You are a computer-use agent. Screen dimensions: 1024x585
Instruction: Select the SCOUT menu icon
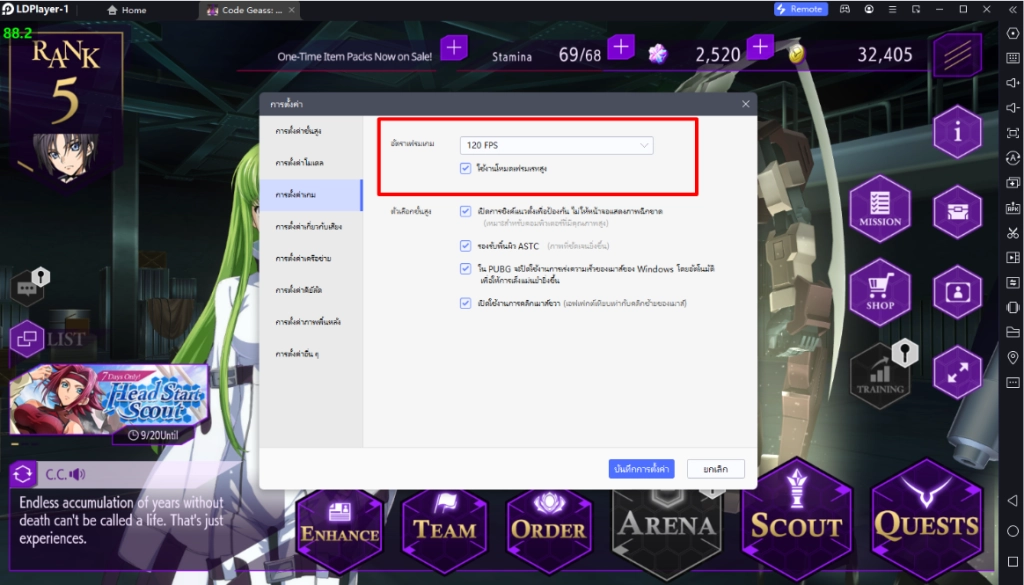(797, 520)
